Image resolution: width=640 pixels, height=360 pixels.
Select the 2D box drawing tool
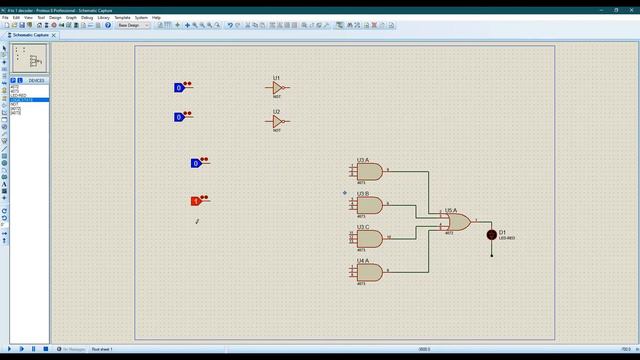point(4,156)
